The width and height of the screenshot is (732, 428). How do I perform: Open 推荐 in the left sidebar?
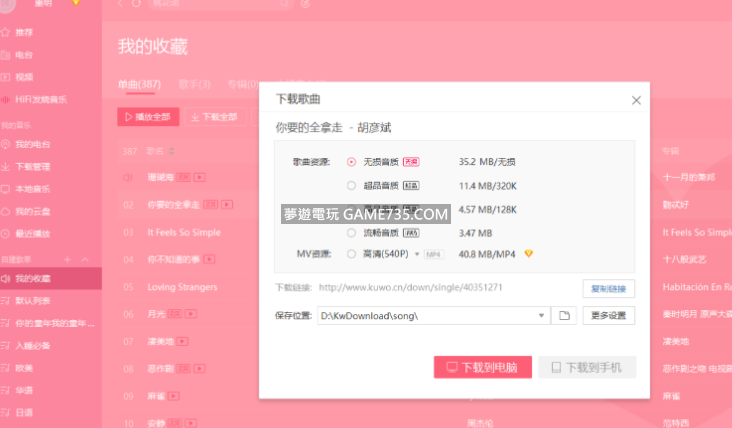(x=24, y=32)
